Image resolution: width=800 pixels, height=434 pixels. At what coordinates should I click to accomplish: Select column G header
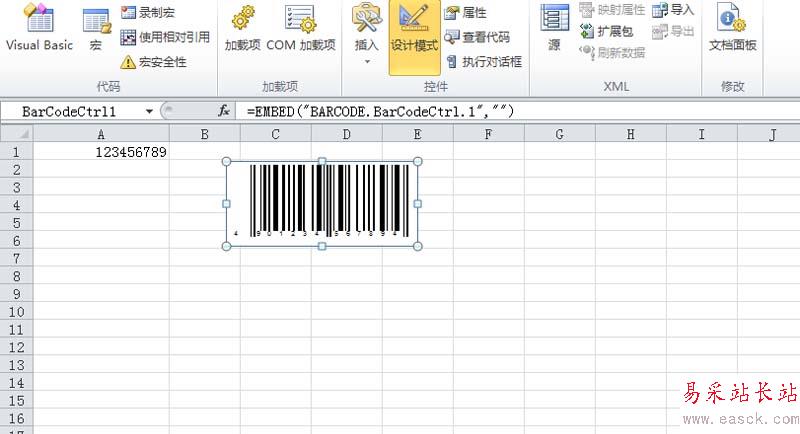[x=559, y=134]
